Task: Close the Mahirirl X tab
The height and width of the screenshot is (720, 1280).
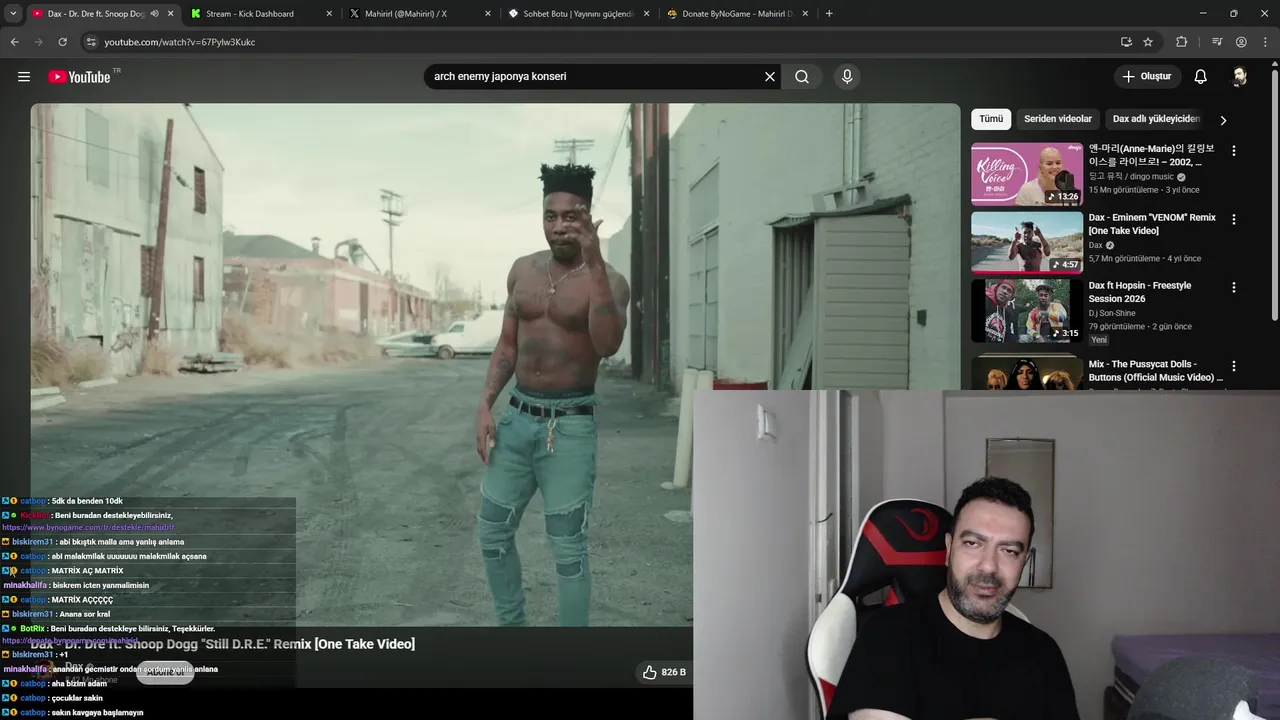Action: pyautogui.click(x=488, y=14)
